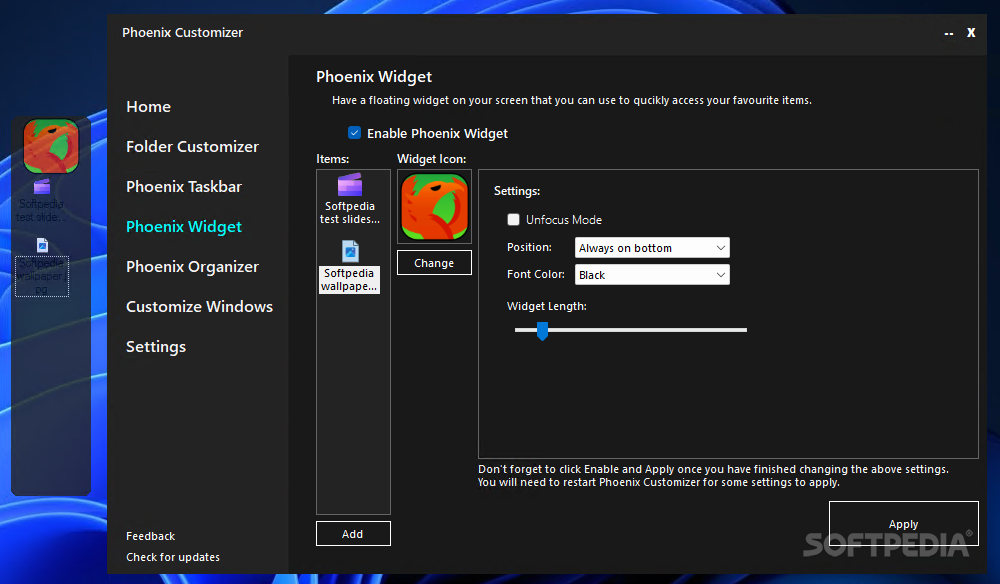Close Phoenix Customizer with the X button
The height and width of the screenshot is (584, 1000).
[971, 33]
